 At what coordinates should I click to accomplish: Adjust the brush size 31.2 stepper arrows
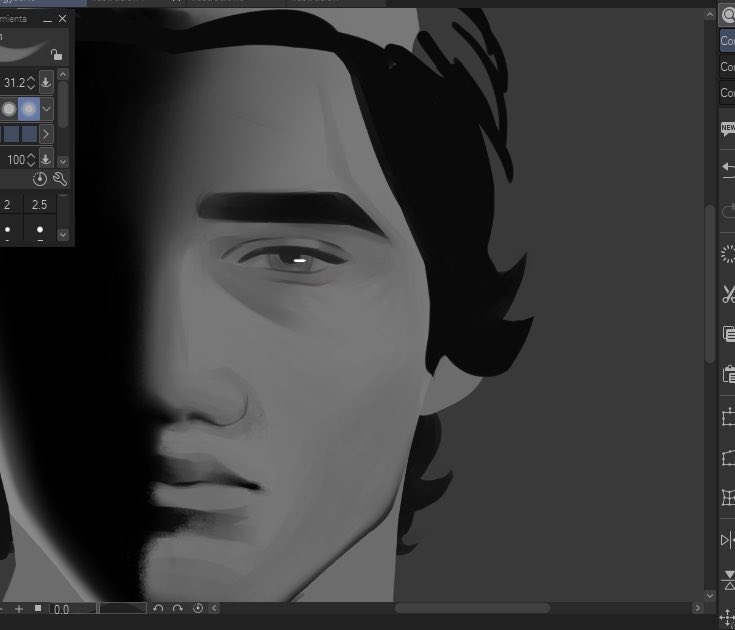point(31,82)
